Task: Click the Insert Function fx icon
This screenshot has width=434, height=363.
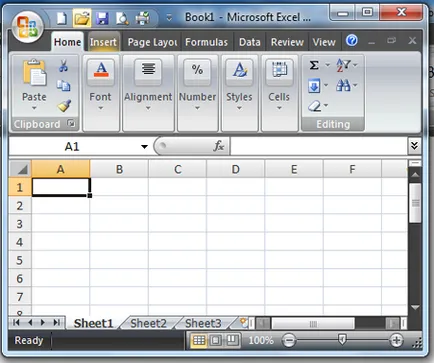Action: pyautogui.click(x=219, y=146)
